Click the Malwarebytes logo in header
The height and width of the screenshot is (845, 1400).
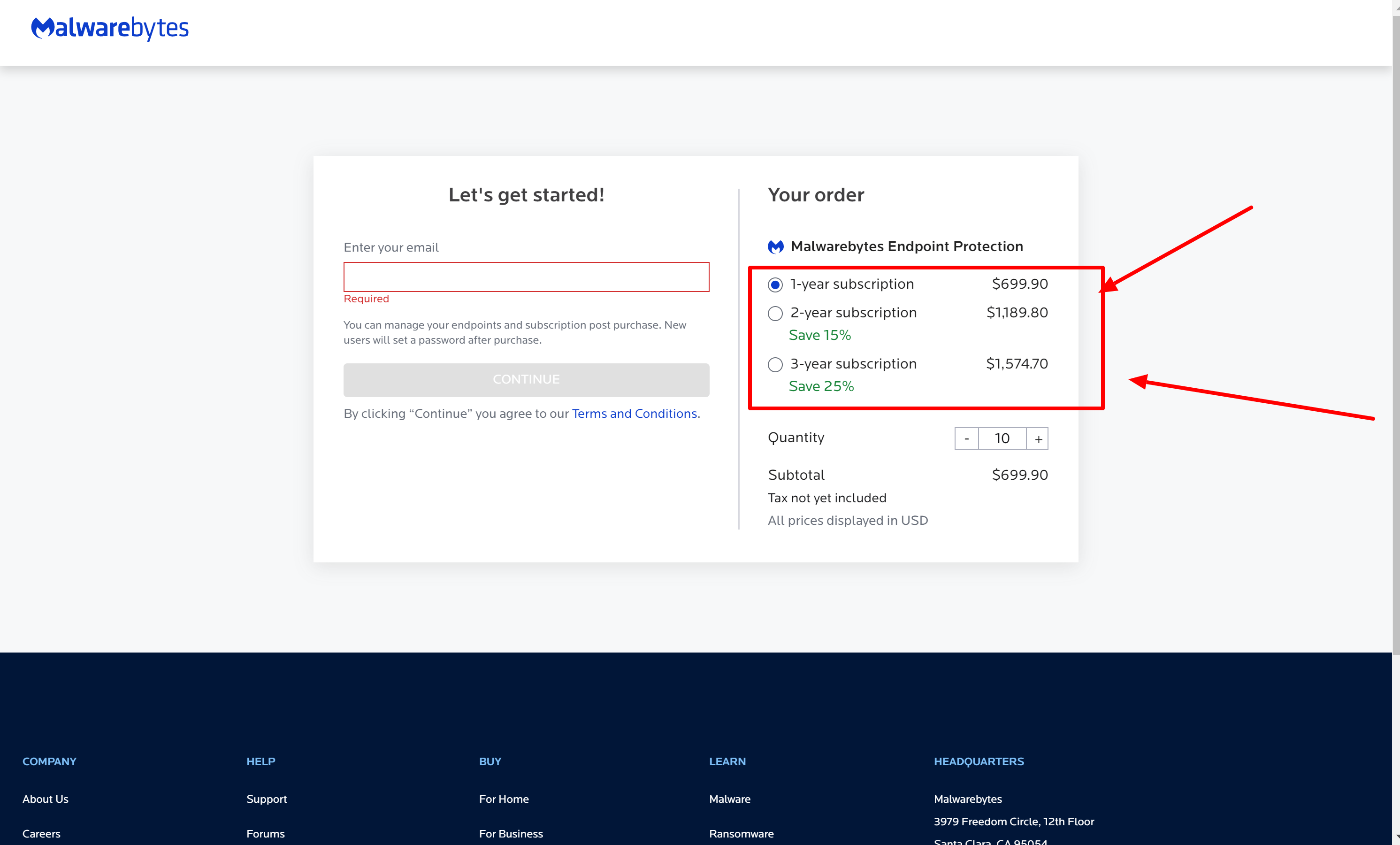point(110,28)
